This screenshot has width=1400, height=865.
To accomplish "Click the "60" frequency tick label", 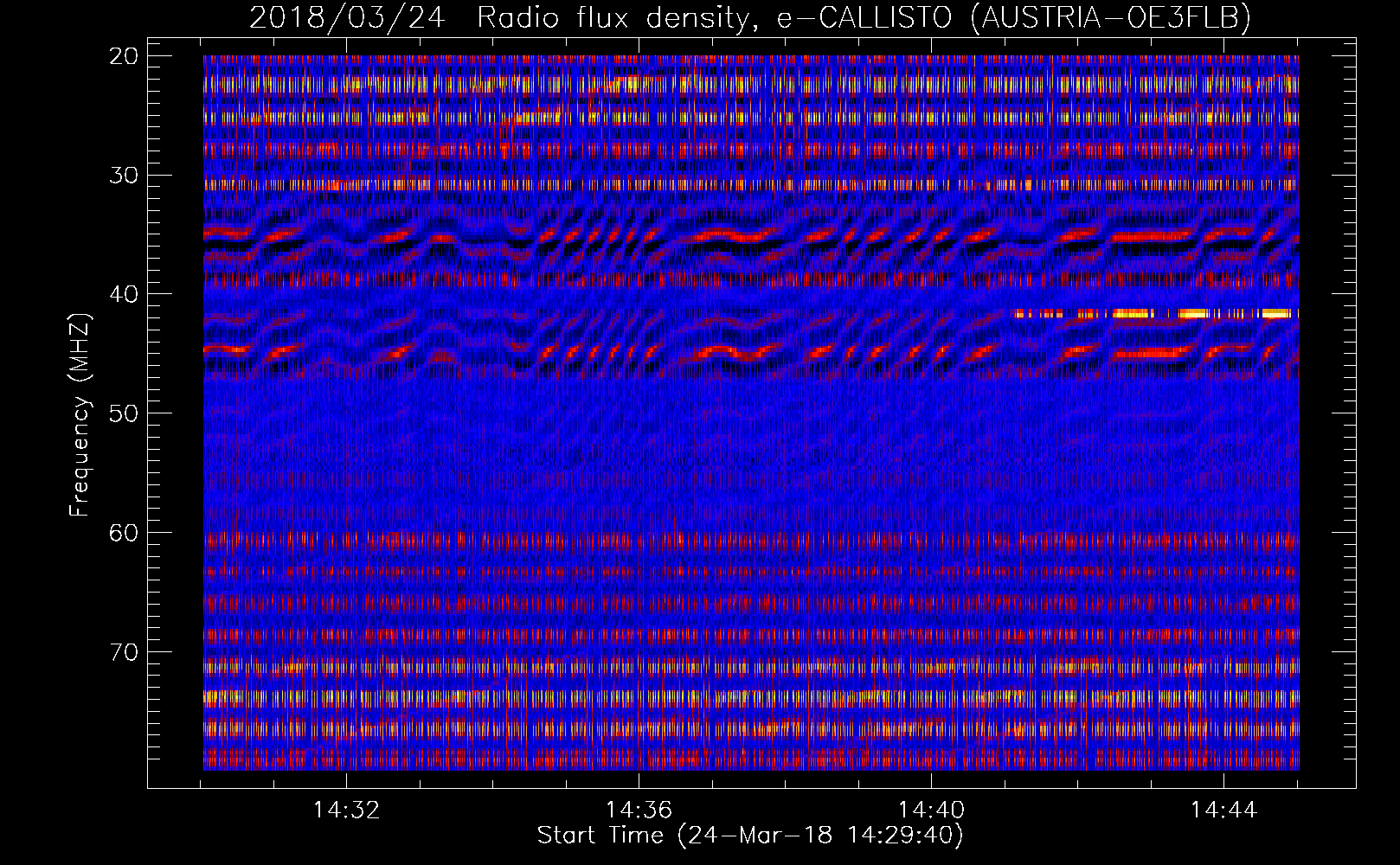I will pyautogui.click(x=125, y=533).
